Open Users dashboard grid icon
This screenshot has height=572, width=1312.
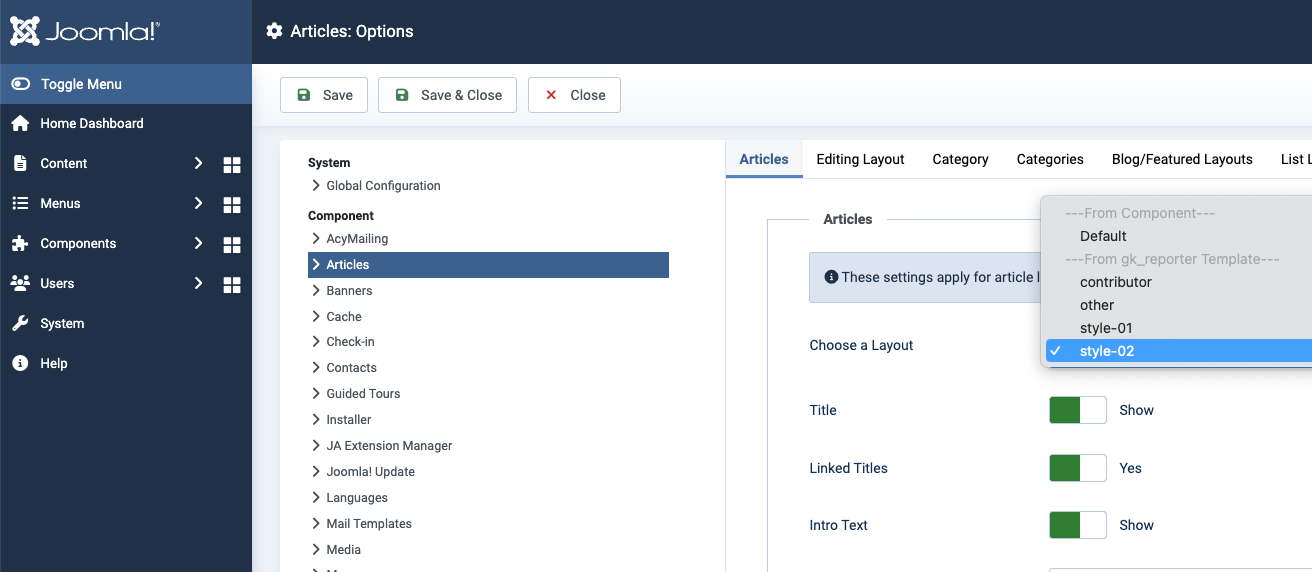pyautogui.click(x=232, y=284)
